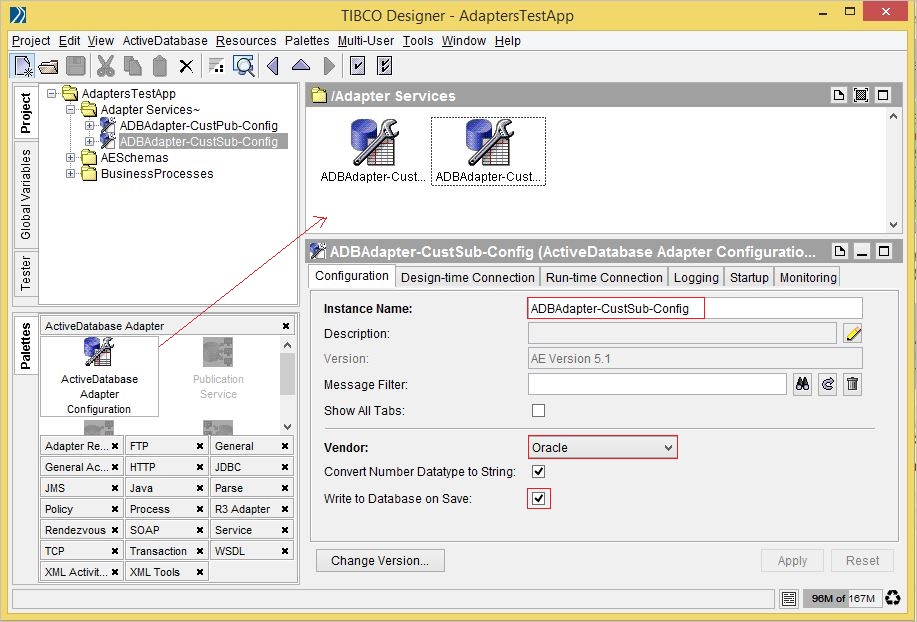Click the New Project toolbar icon
The image size is (917, 622).
coord(23,65)
